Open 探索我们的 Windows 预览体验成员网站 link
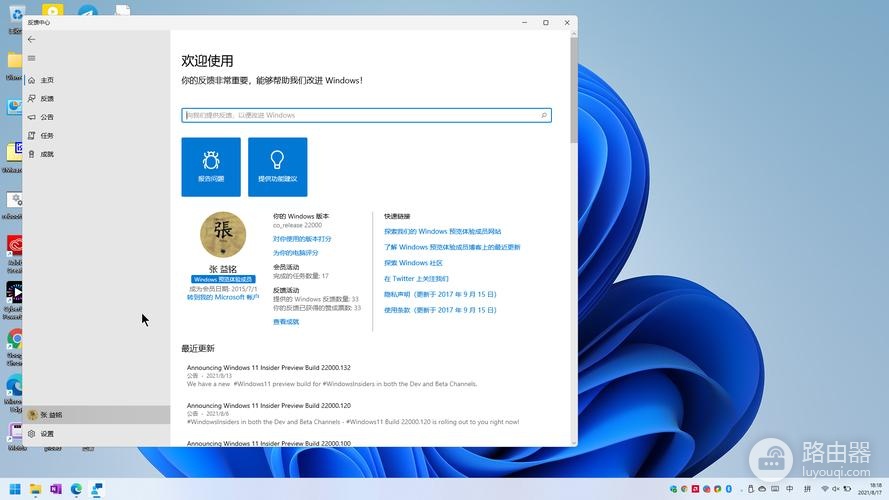Image resolution: width=889 pixels, height=500 pixels. point(442,231)
